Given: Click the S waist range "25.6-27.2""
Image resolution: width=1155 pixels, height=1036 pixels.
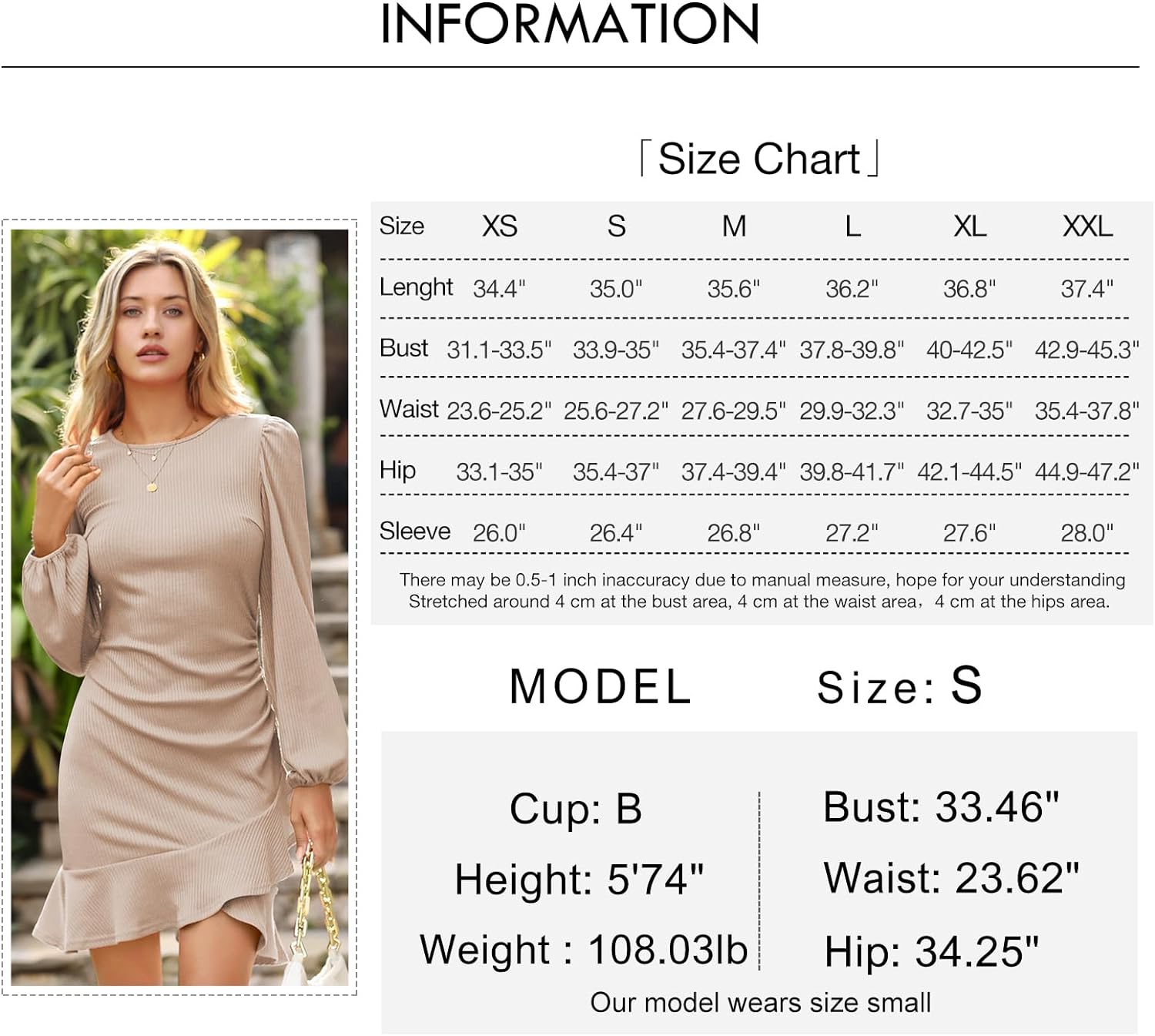Looking at the screenshot, I should click(616, 411).
